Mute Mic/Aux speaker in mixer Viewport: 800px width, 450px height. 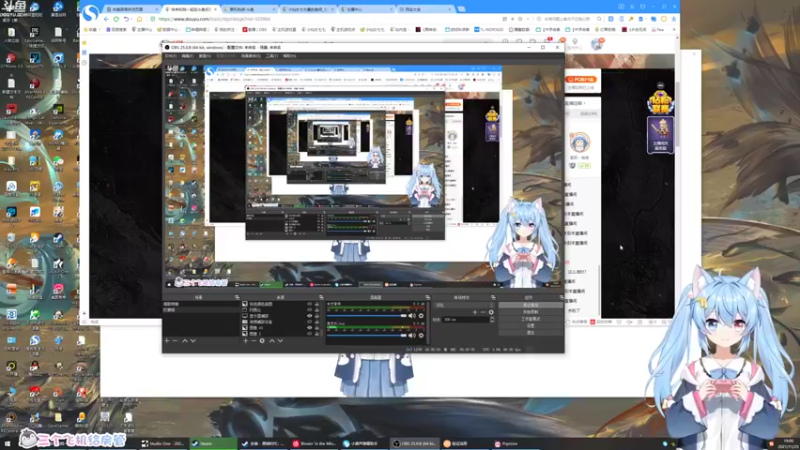pyautogui.click(x=412, y=335)
